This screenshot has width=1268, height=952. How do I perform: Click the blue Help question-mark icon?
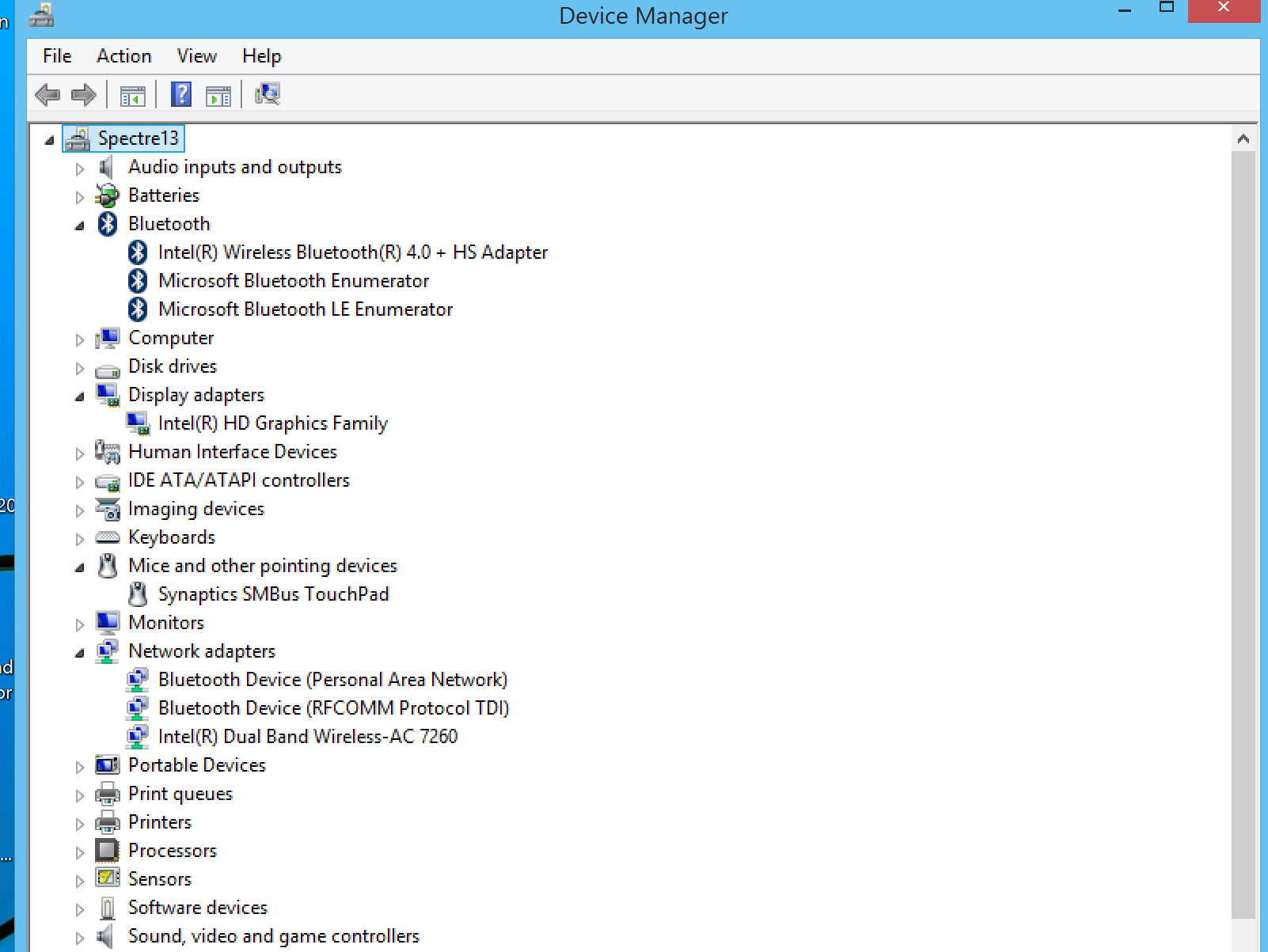click(x=181, y=95)
